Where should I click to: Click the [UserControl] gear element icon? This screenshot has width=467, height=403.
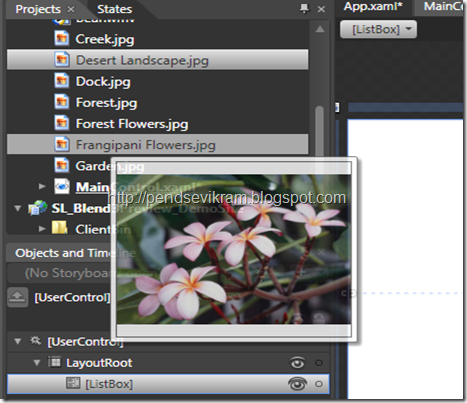click(x=36, y=341)
